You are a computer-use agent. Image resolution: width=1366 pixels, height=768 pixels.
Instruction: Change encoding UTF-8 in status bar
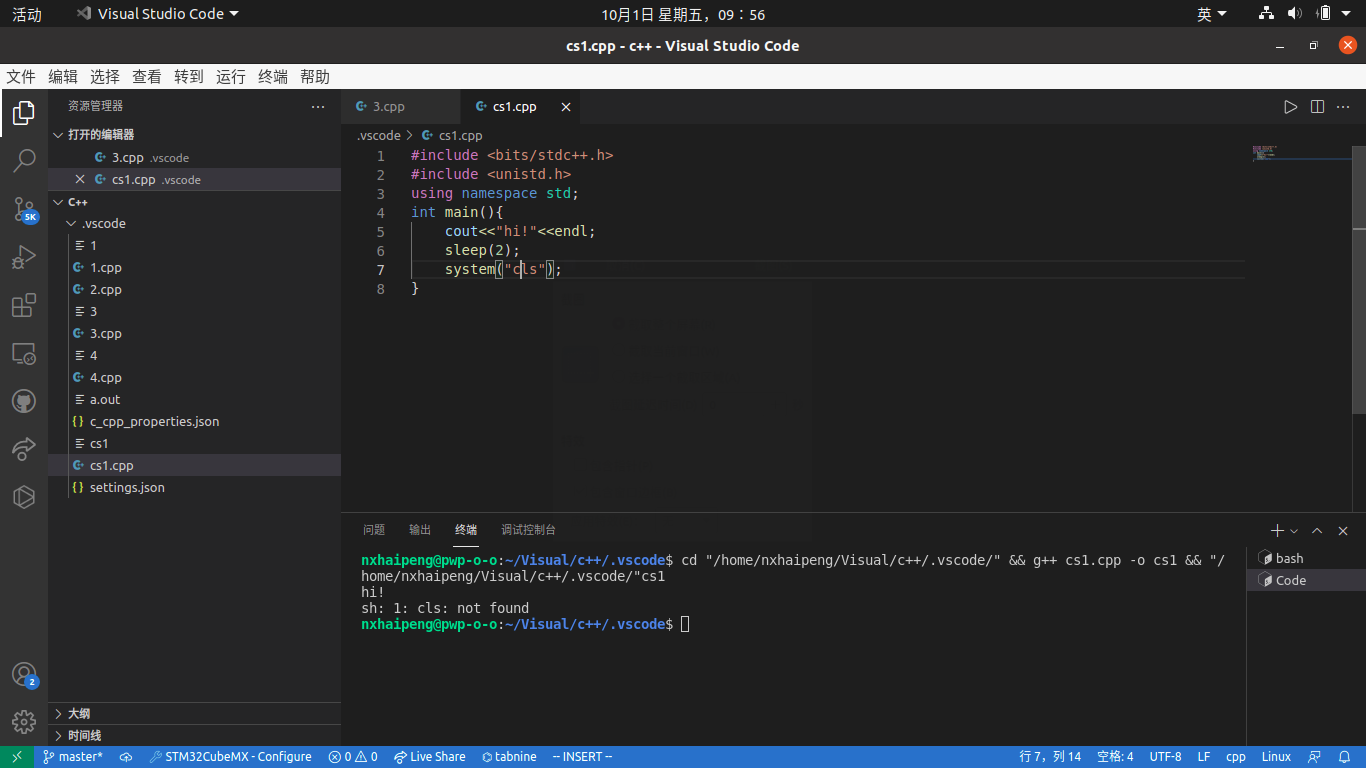(x=1165, y=757)
